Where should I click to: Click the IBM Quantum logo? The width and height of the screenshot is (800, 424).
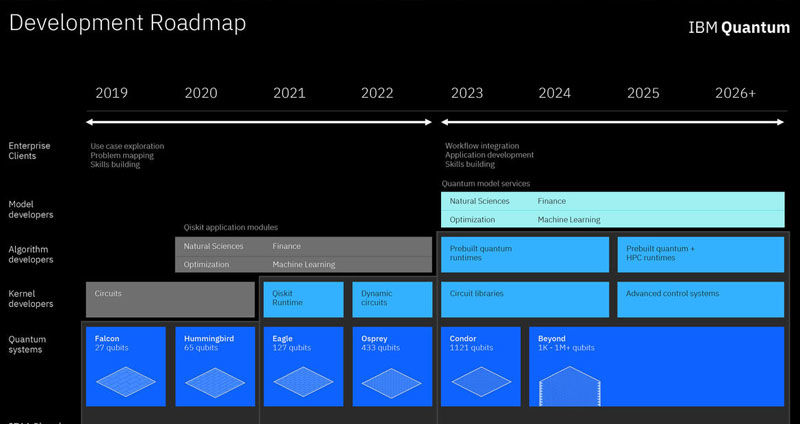739,28
